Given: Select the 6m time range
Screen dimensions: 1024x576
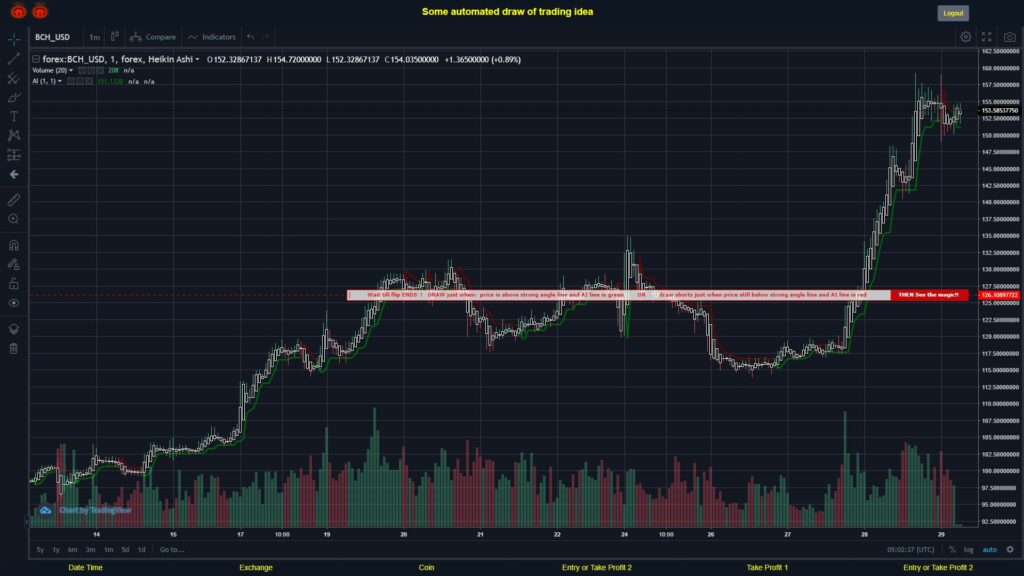Looking at the screenshot, I should point(72,549).
